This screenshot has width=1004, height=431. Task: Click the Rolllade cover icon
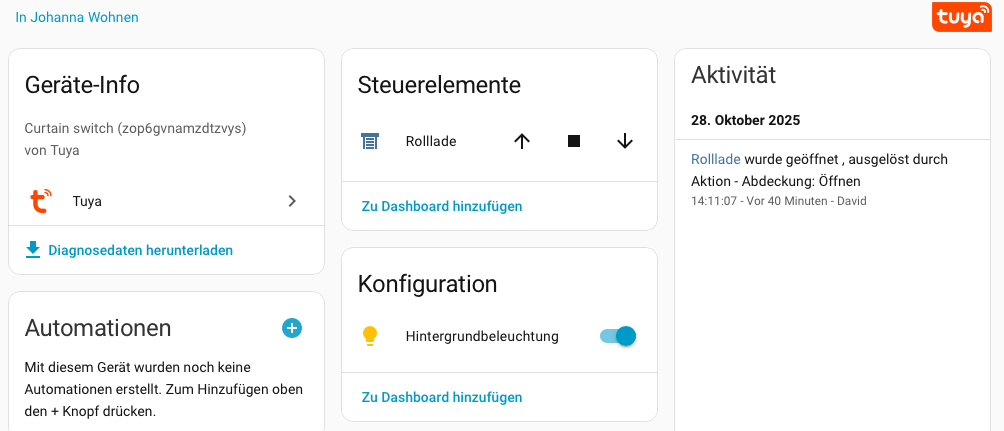370,141
